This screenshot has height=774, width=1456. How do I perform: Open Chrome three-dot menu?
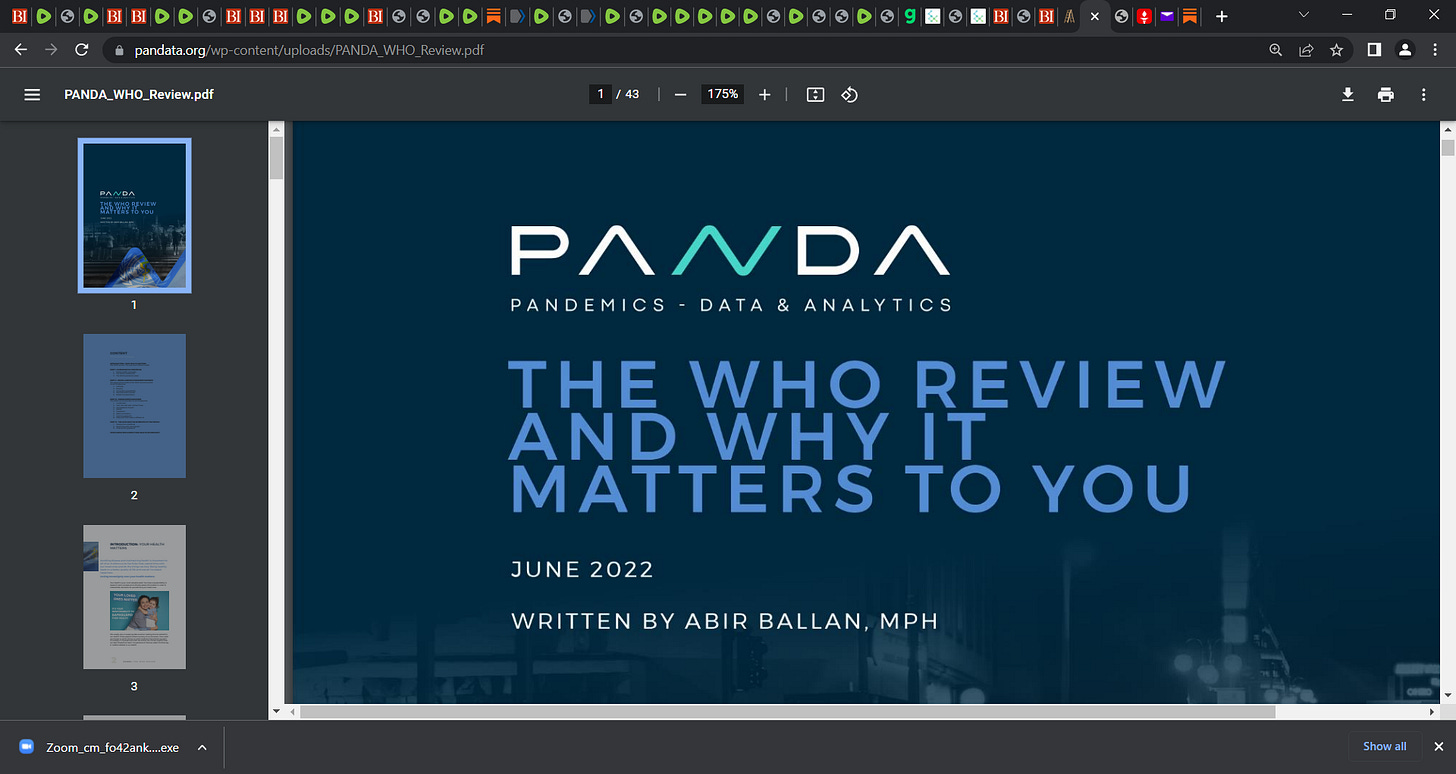(x=1436, y=50)
